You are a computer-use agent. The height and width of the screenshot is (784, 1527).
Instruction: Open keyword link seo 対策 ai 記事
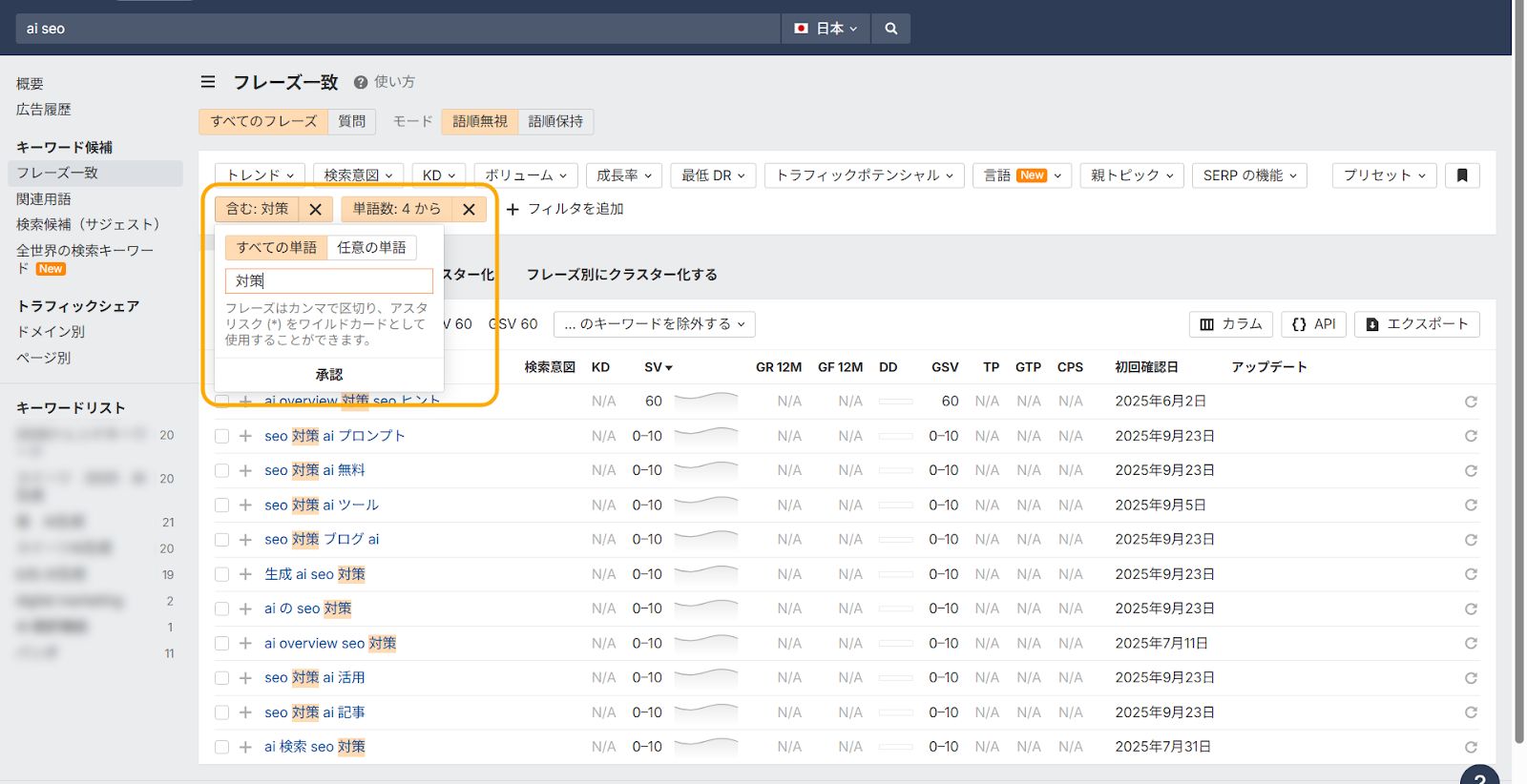click(x=315, y=712)
